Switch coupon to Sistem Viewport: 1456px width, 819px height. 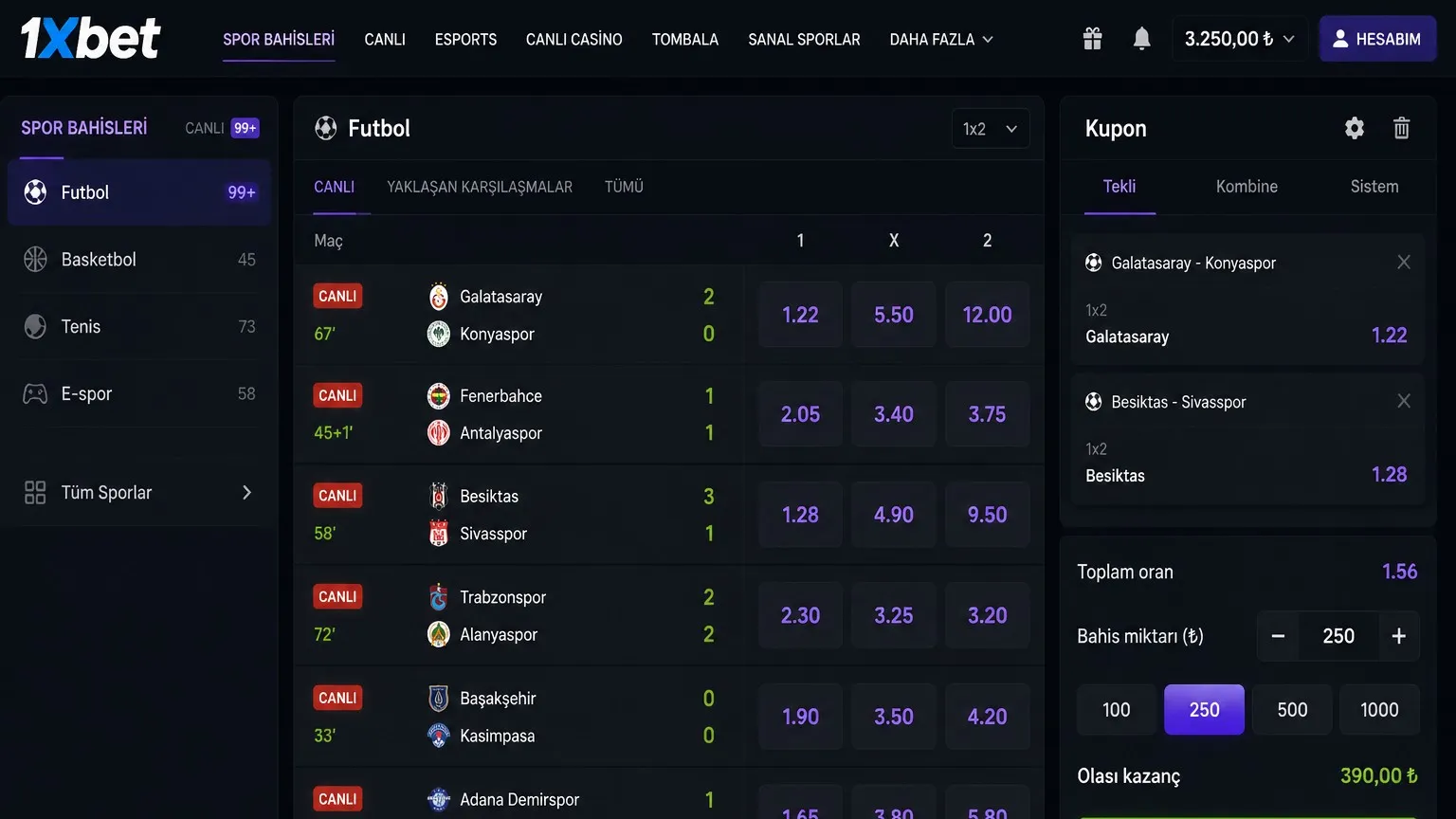point(1374,187)
